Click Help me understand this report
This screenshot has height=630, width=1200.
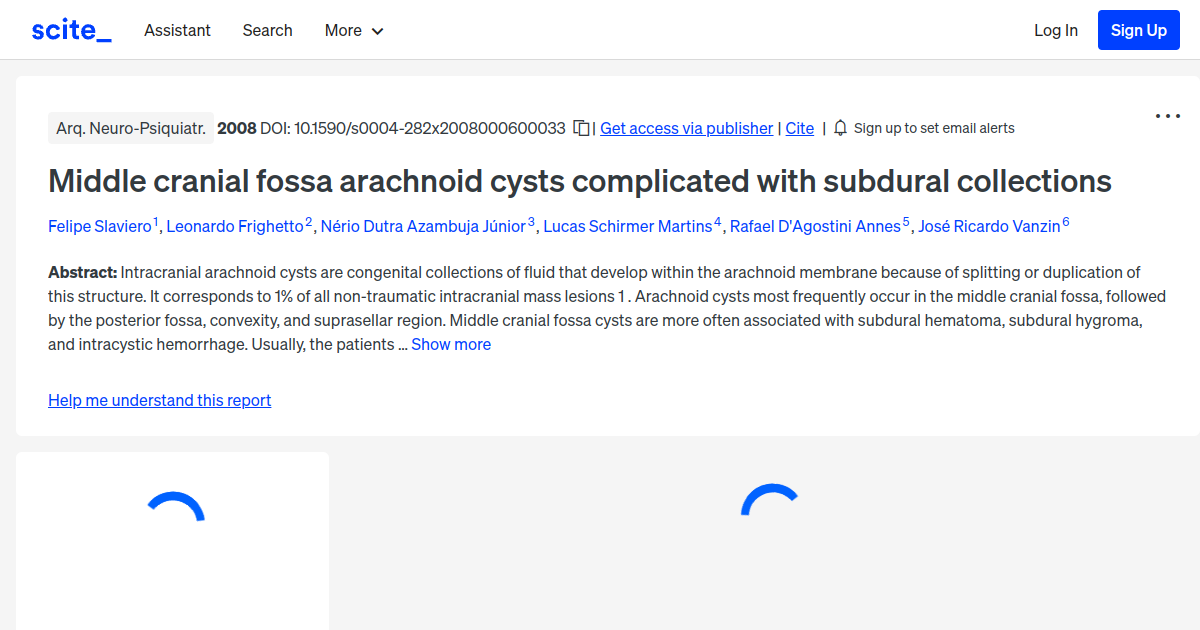159,400
